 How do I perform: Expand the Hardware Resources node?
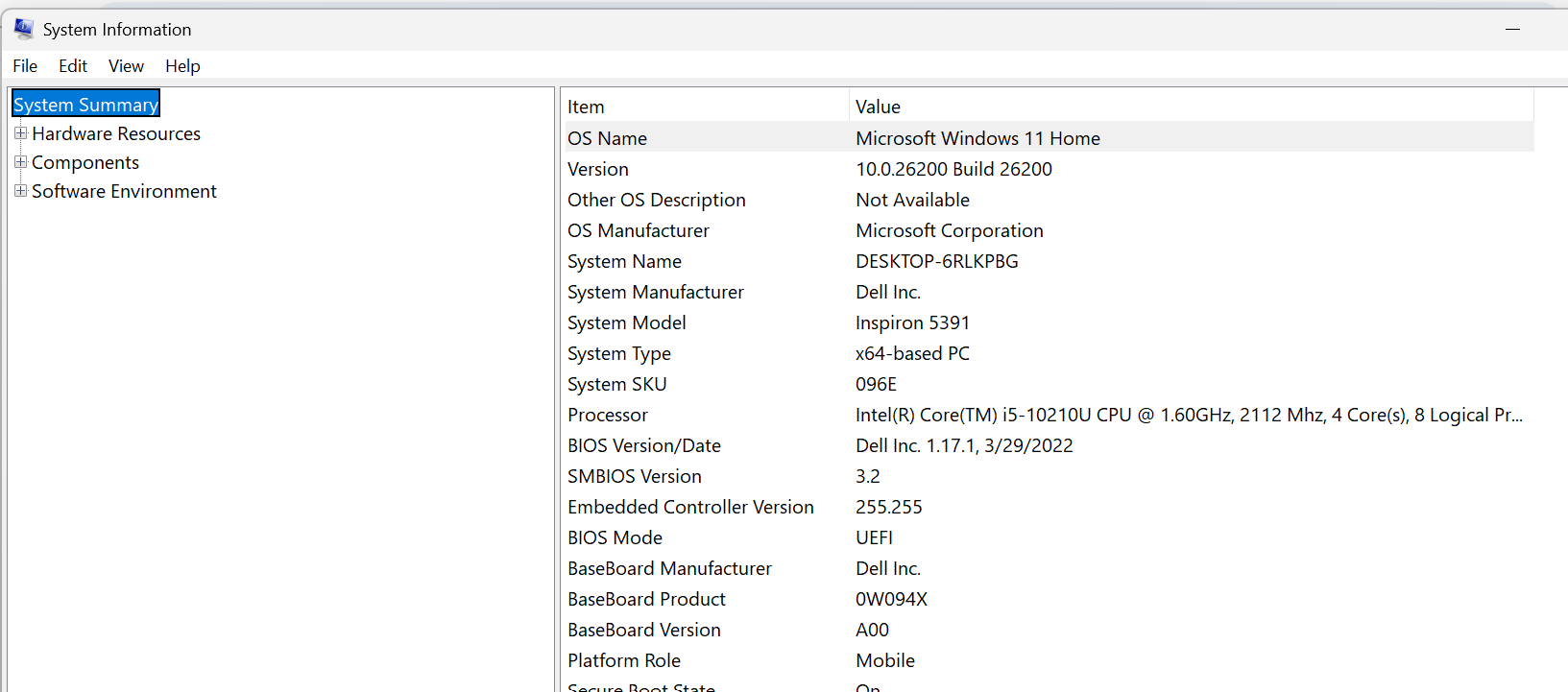(20, 133)
